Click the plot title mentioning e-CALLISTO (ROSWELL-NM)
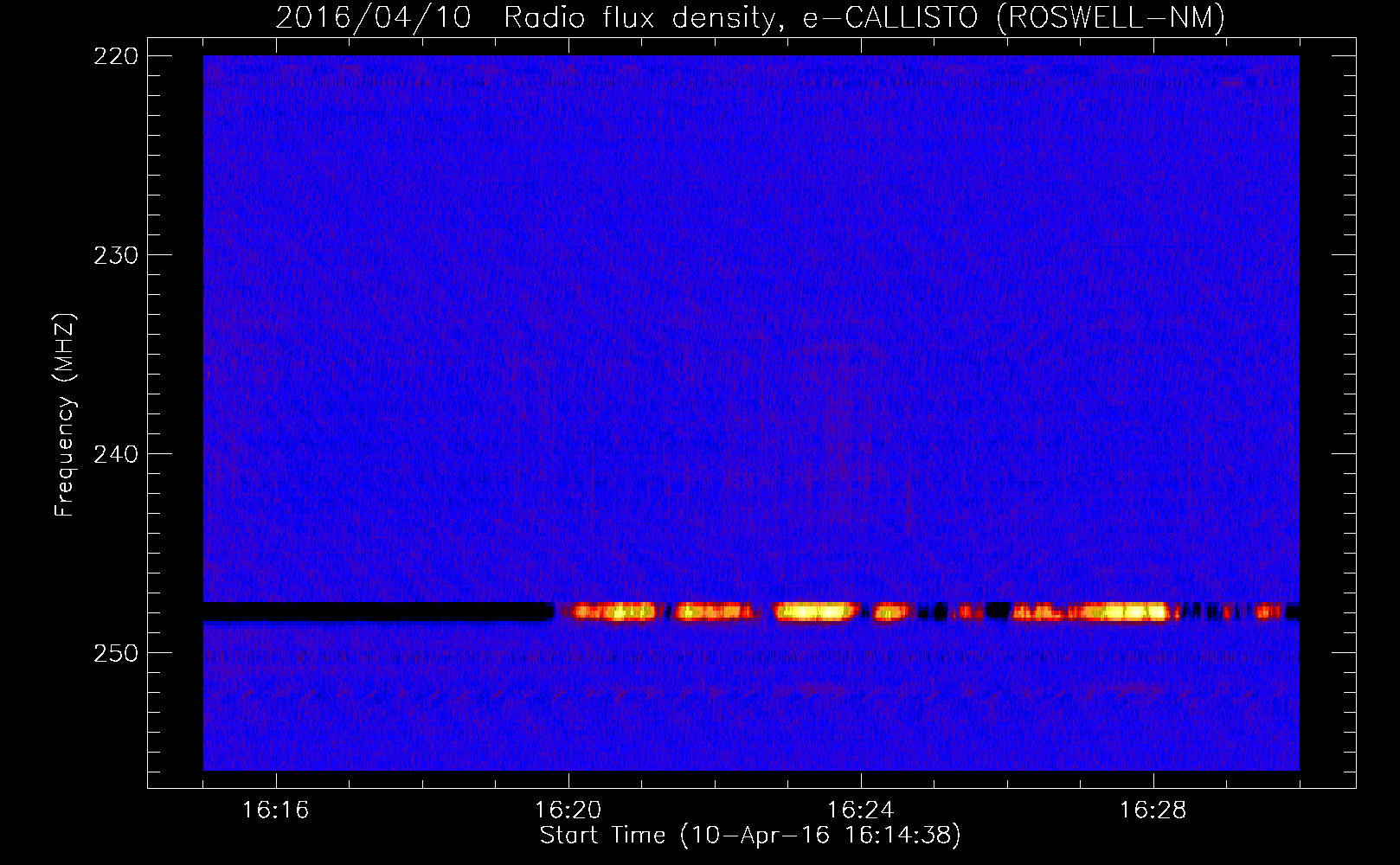This screenshot has width=1400, height=865. 750,17
